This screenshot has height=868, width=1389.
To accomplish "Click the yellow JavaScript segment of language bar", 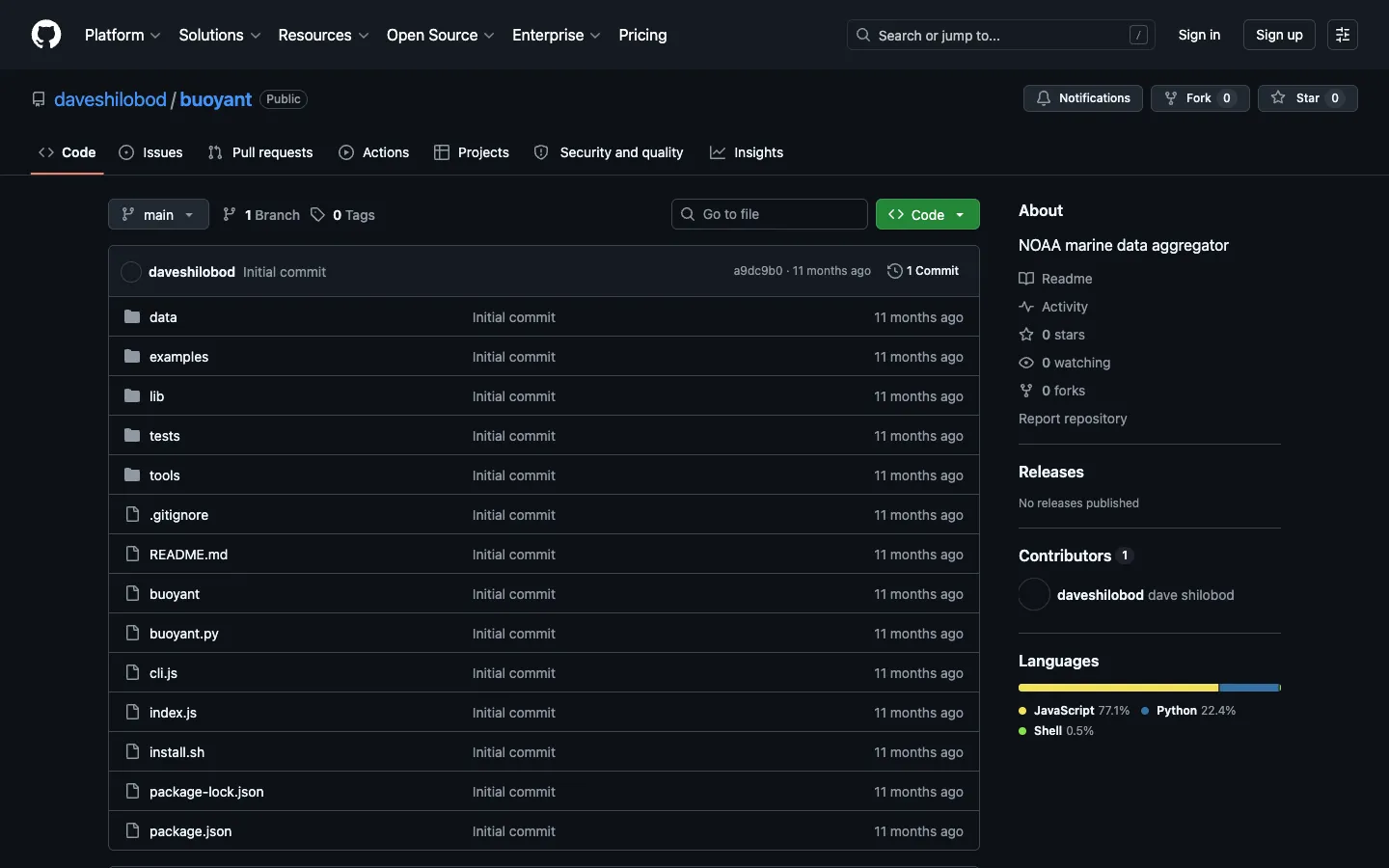I will coord(1118,688).
